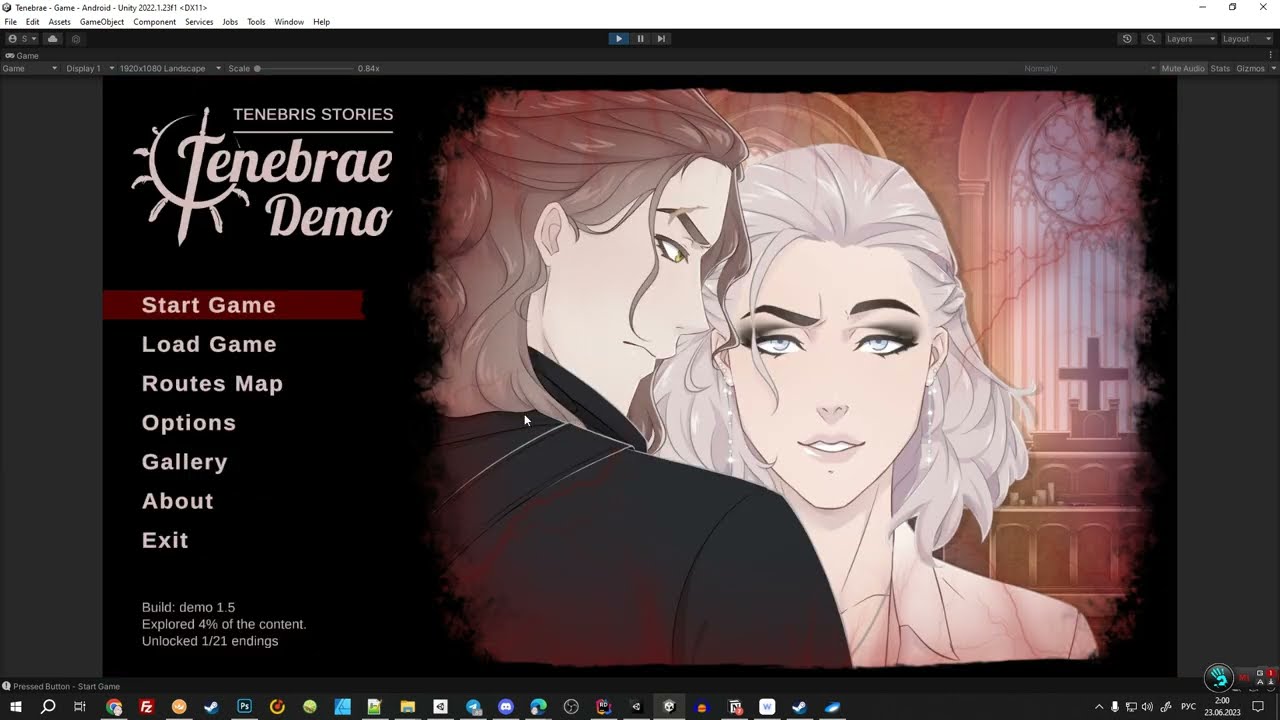Click the Scale slider handle
Screen dimensions: 1280x720
tap(257, 69)
